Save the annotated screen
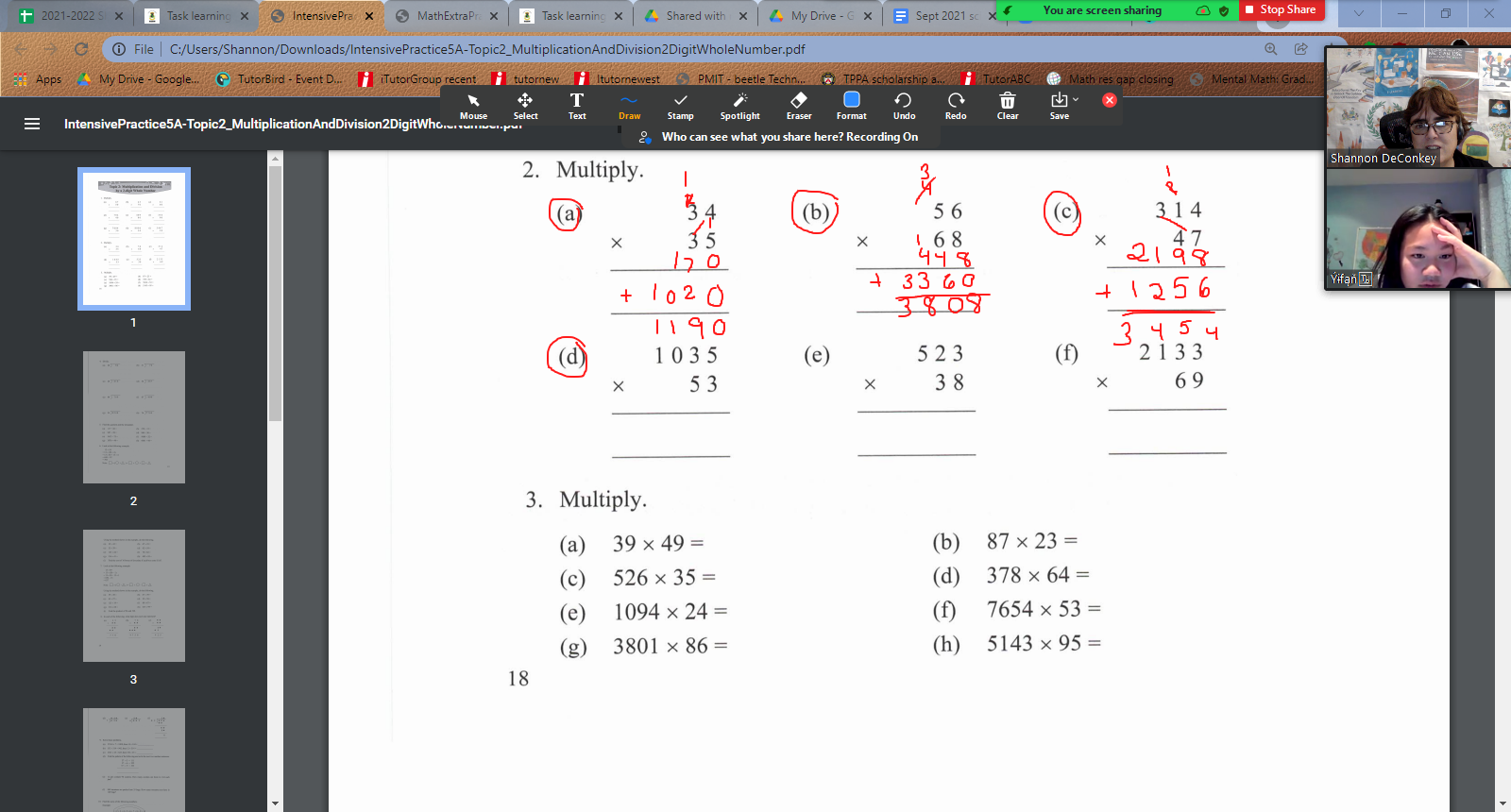Screen dimensions: 1511x812 (1059, 106)
